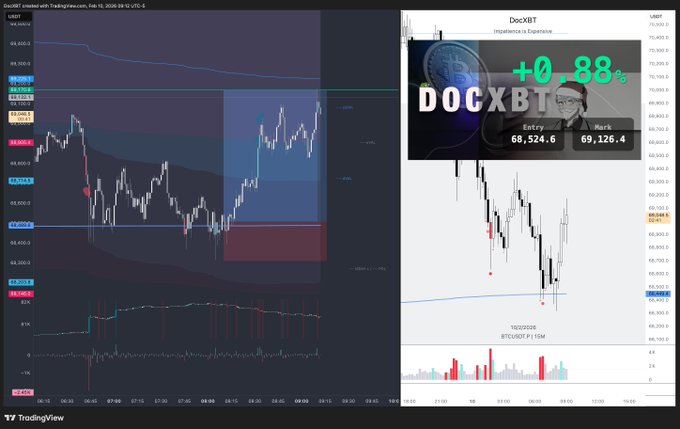Select the blue 68,714.3 price label
This screenshot has width=680, height=429.
[21, 180]
